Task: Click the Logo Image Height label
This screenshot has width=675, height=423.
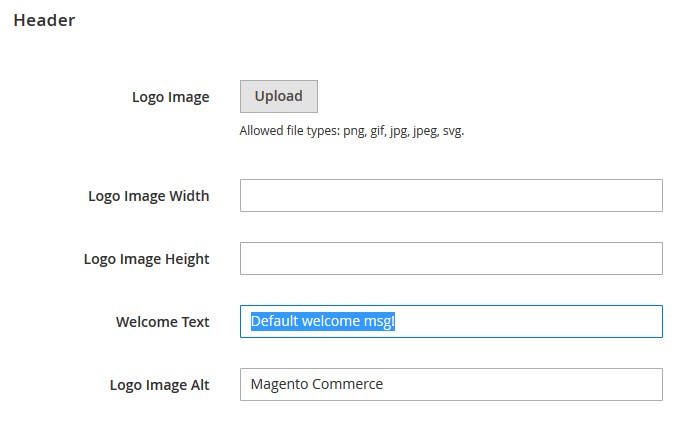Action: 146,259
